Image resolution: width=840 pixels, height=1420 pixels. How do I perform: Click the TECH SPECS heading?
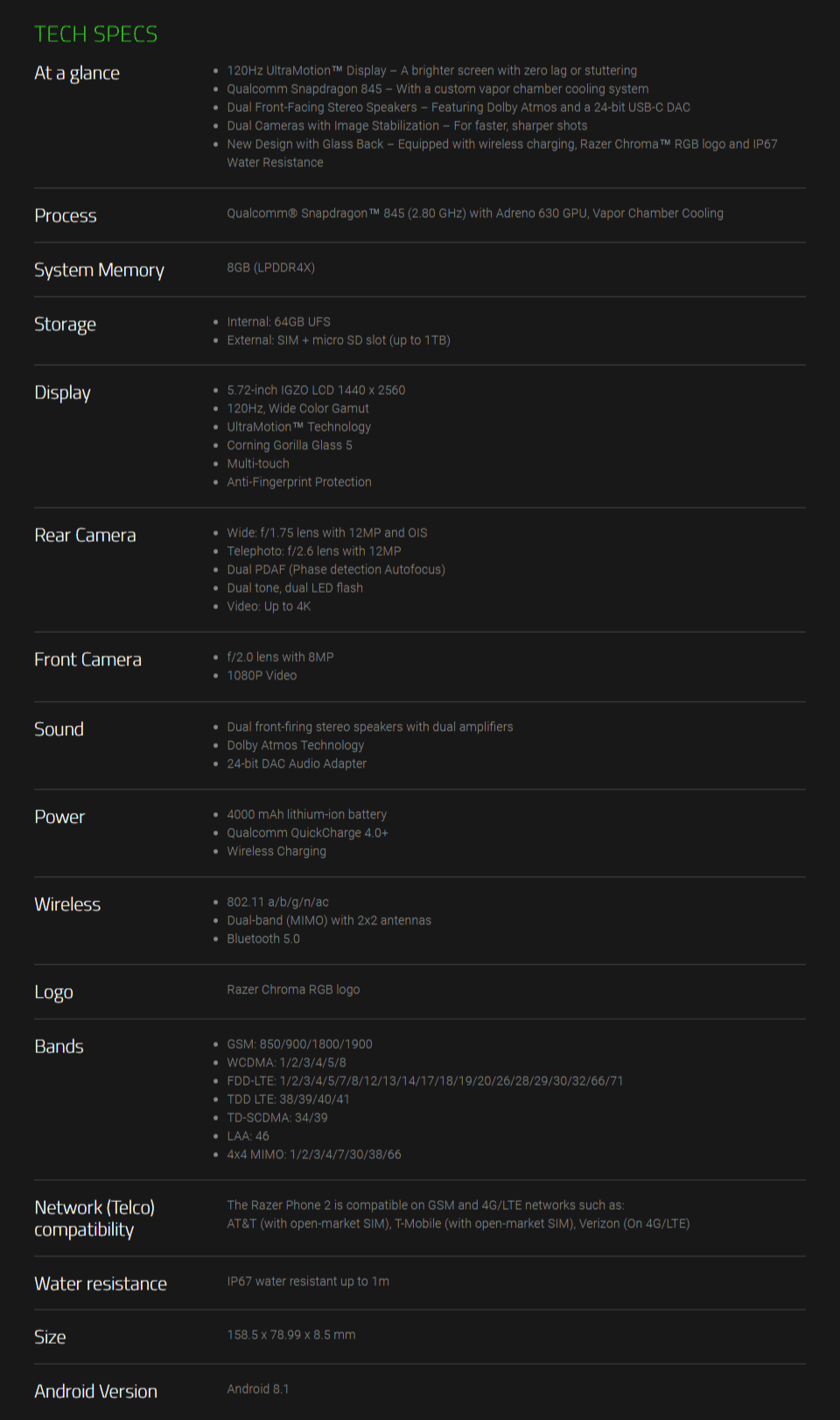coord(96,34)
